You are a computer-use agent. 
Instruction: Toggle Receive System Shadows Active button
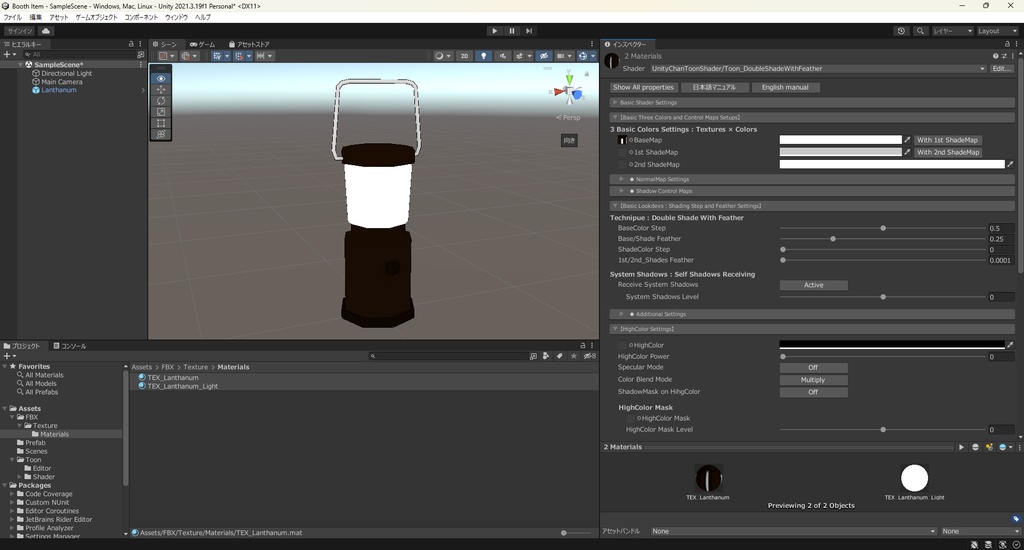click(813, 285)
